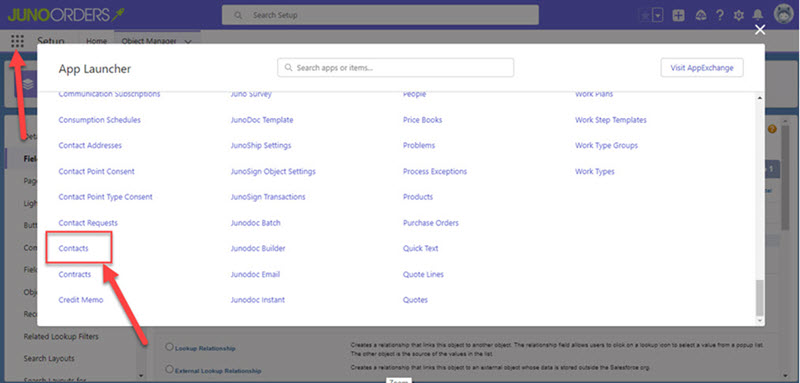The image size is (800, 383).
Task: Open Junodoc Builder
Action: [258, 248]
